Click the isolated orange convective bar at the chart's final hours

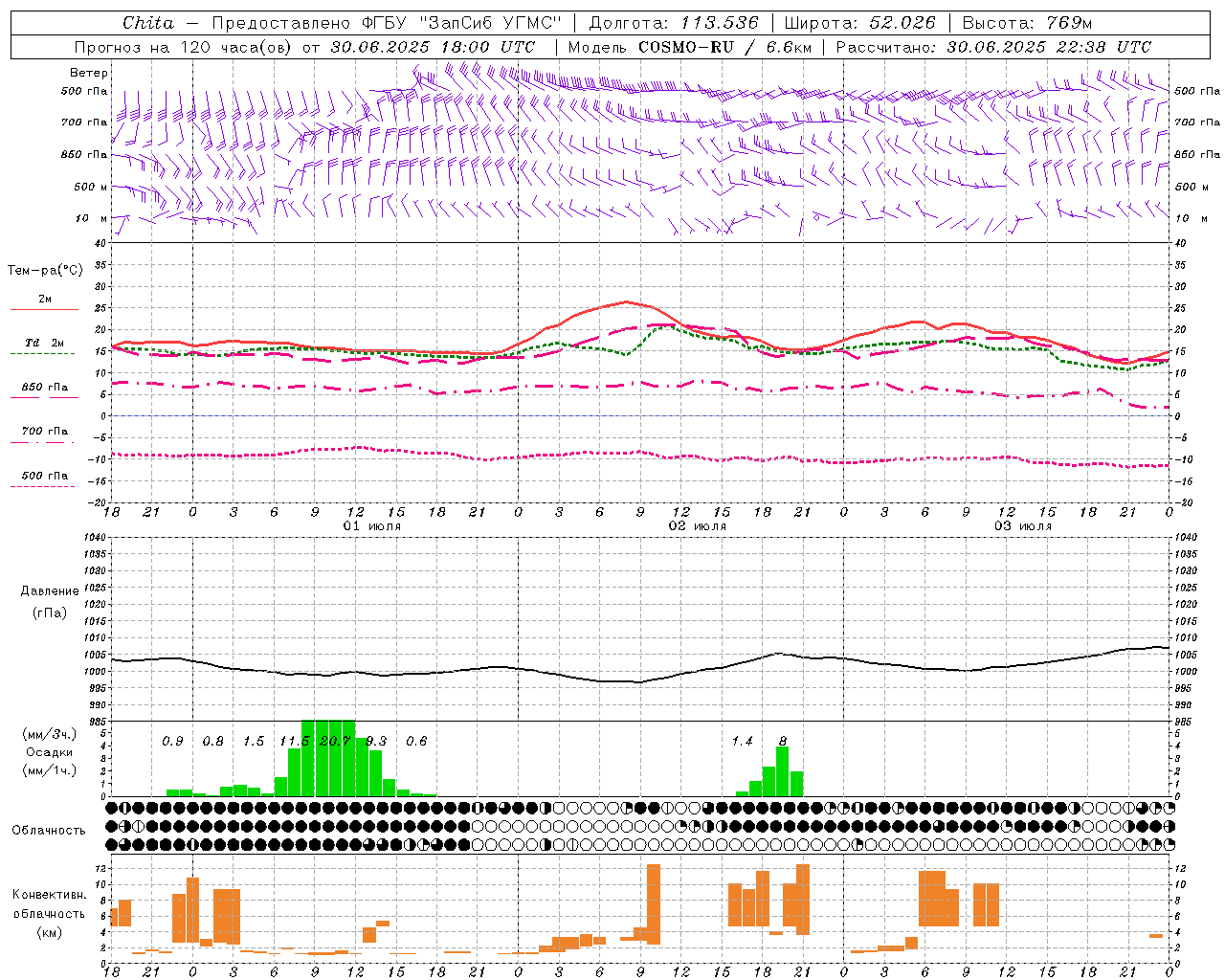pyautogui.click(x=1156, y=936)
